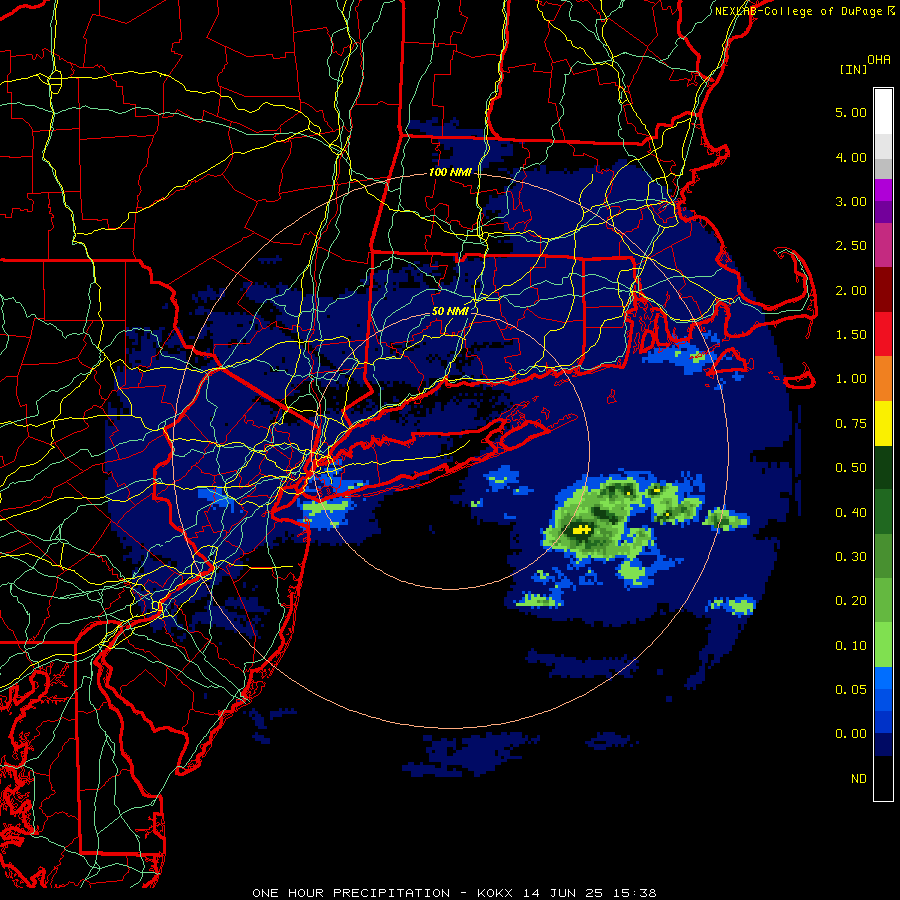This screenshot has height=900, width=900.
Task: Select the 1.50 legend value
Action: click(x=851, y=335)
